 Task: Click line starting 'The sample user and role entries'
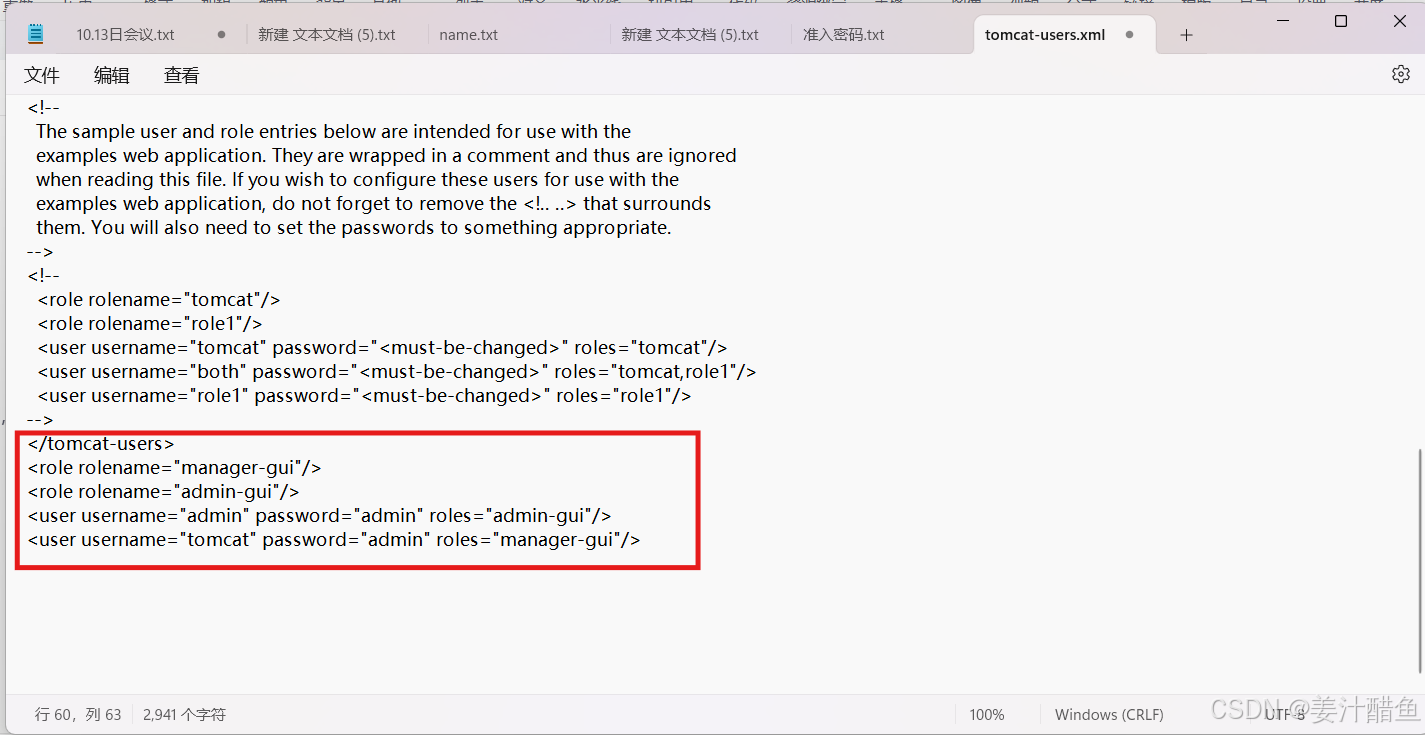pyautogui.click(x=334, y=132)
